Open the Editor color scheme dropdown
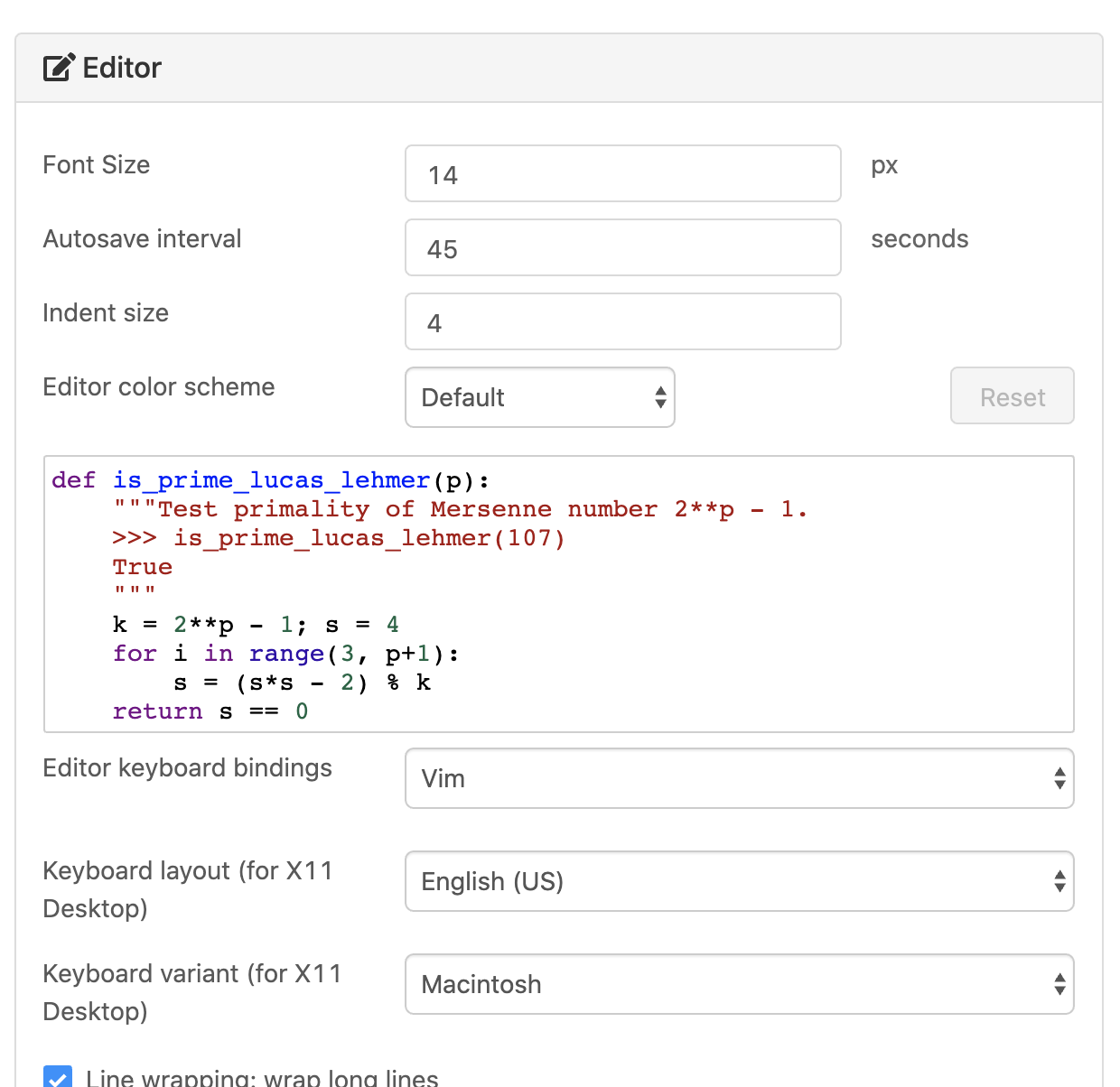This screenshot has height=1087, width=1120. [539, 397]
